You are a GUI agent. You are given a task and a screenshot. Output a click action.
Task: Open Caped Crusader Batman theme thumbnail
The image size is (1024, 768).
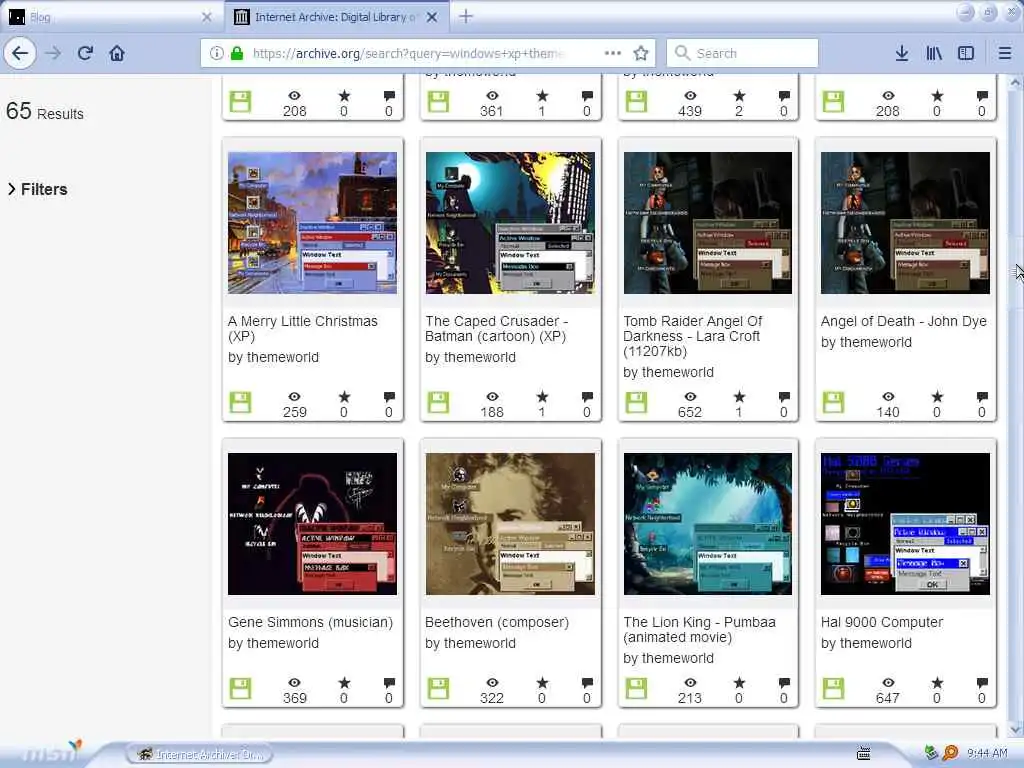point(510,223)
